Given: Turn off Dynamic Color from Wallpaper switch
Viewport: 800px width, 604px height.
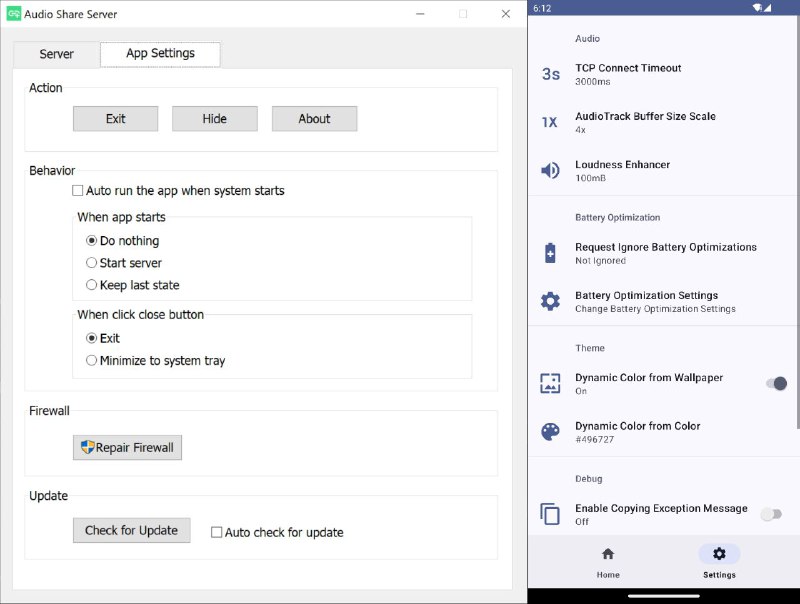Looking at the screenshot, I should click(776, 383).
